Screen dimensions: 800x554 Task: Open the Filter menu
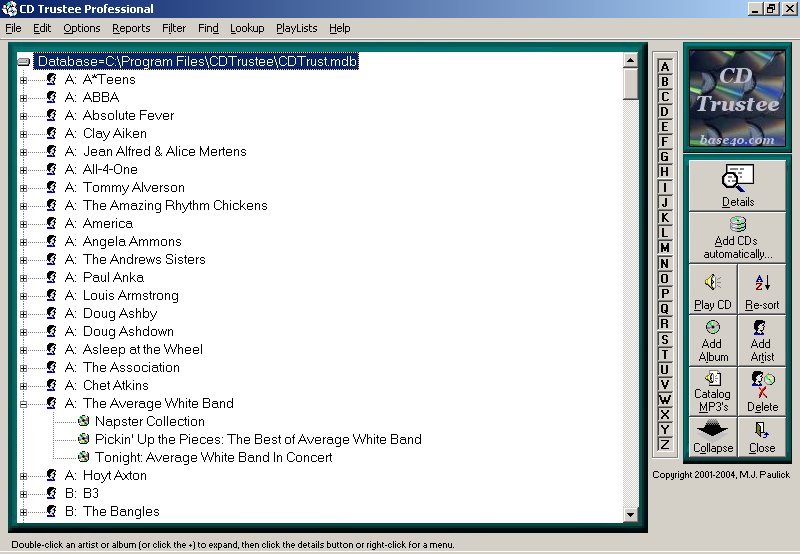(174, 28)
